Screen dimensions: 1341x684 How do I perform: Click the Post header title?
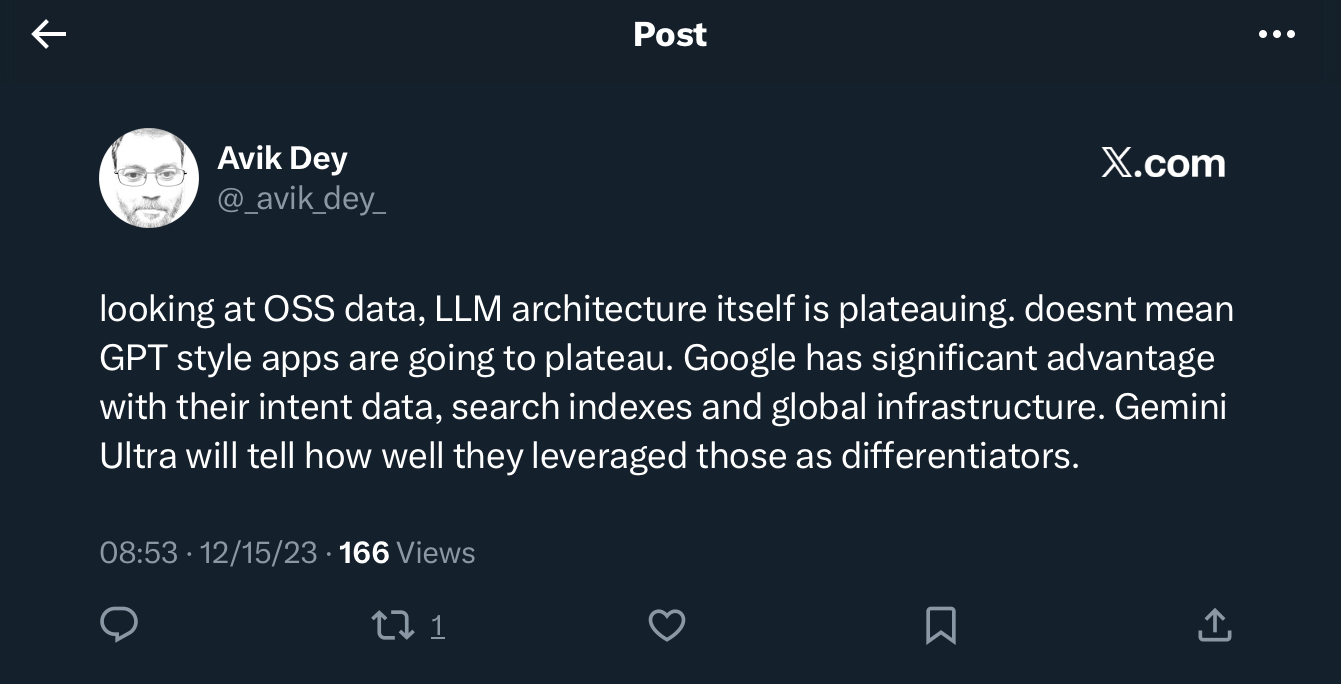pos(670,35)
